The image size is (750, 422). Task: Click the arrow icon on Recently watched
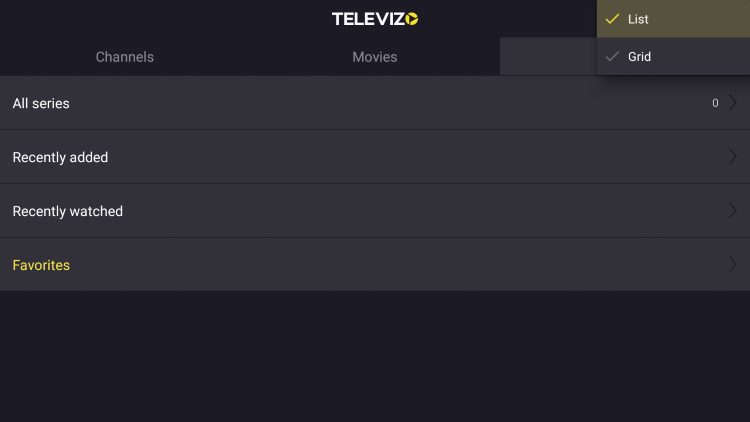pos(732,211)
